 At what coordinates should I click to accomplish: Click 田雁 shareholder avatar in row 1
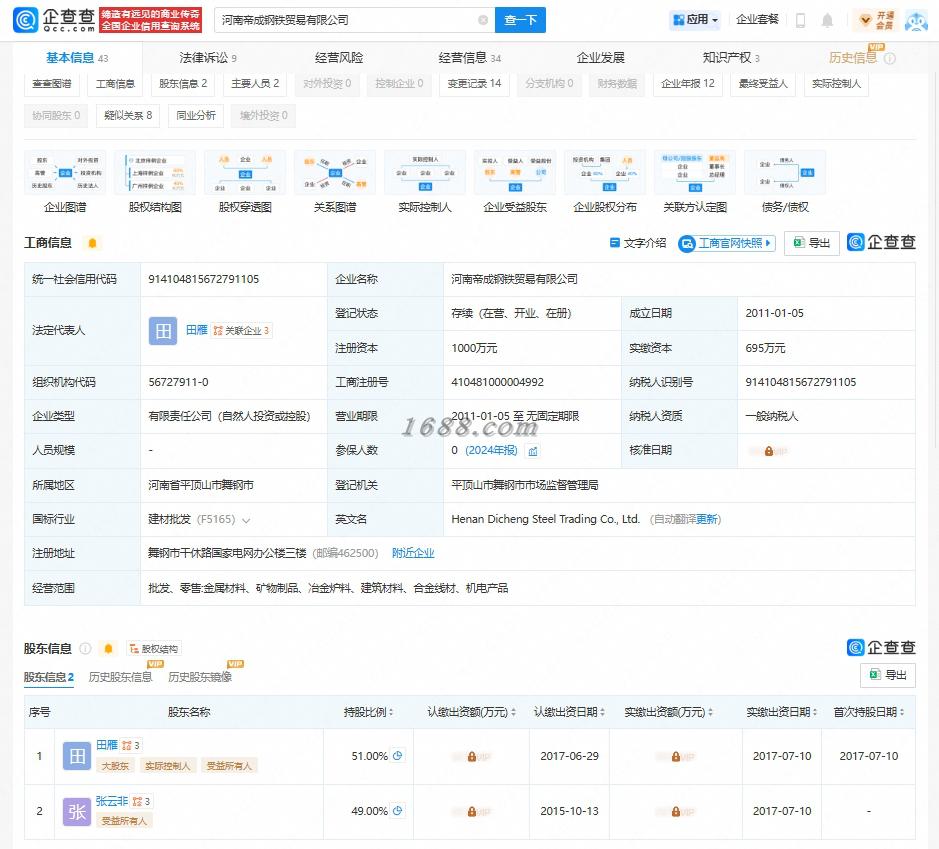coord(77,757)
